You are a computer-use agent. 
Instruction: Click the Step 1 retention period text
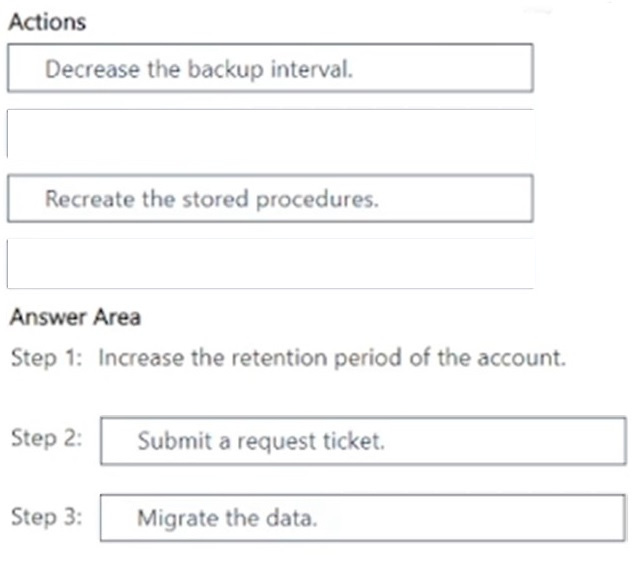(332, 358)
